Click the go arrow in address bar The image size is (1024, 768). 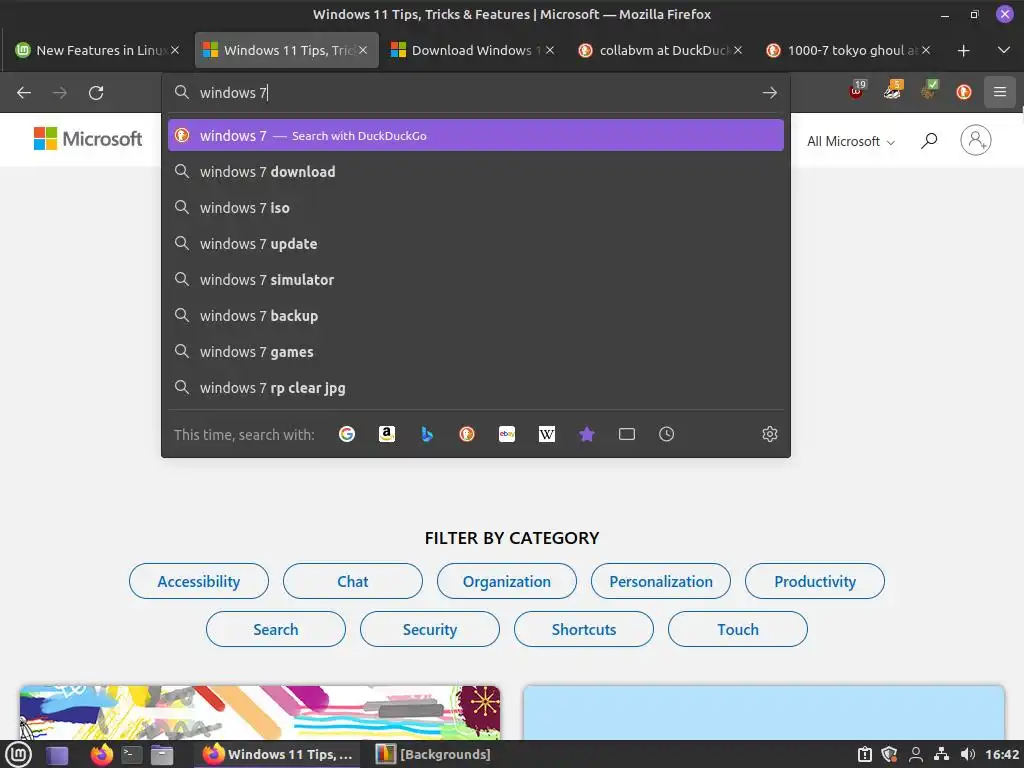[769, 93]
